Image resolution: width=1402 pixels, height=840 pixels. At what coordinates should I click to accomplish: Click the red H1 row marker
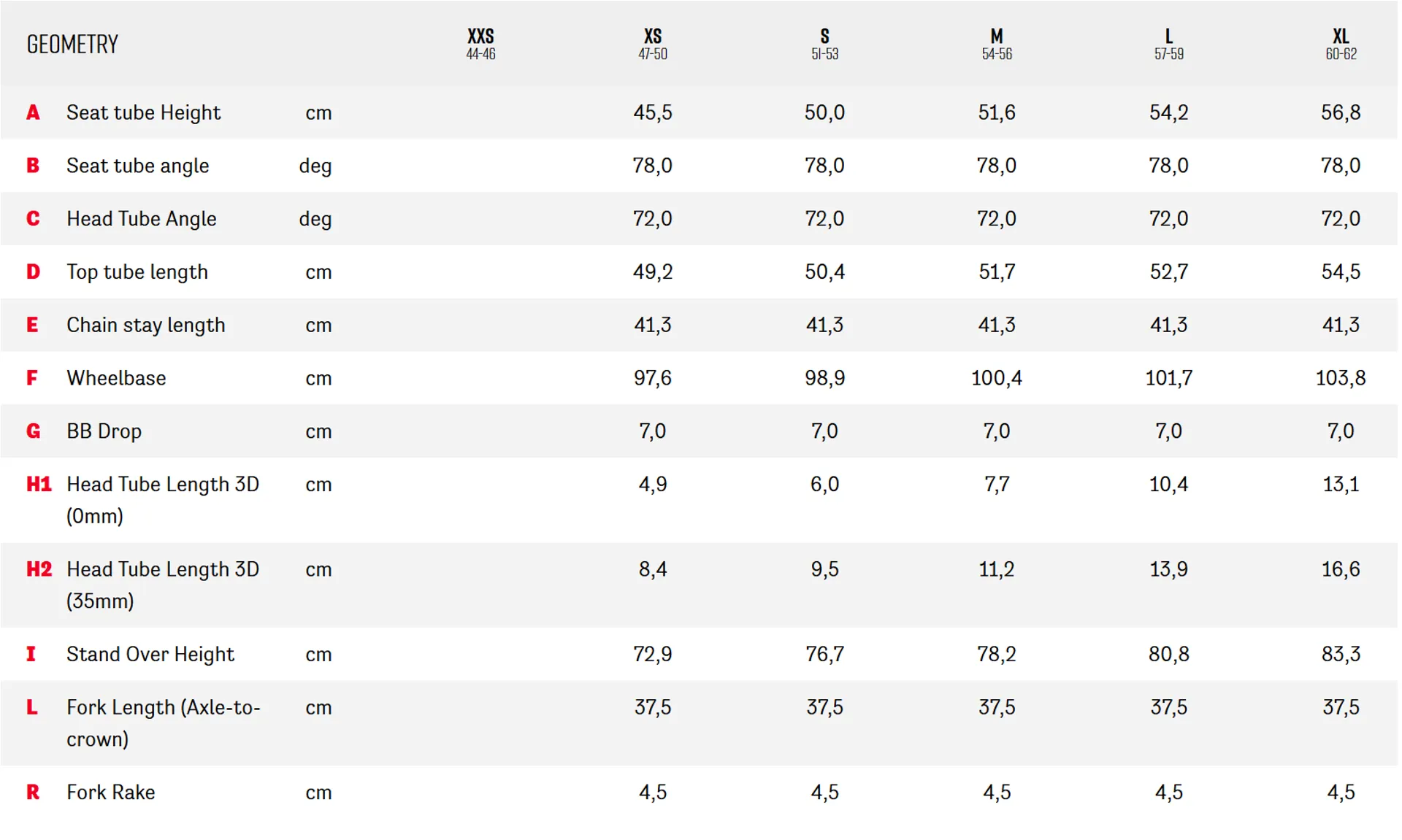[39, 485]
